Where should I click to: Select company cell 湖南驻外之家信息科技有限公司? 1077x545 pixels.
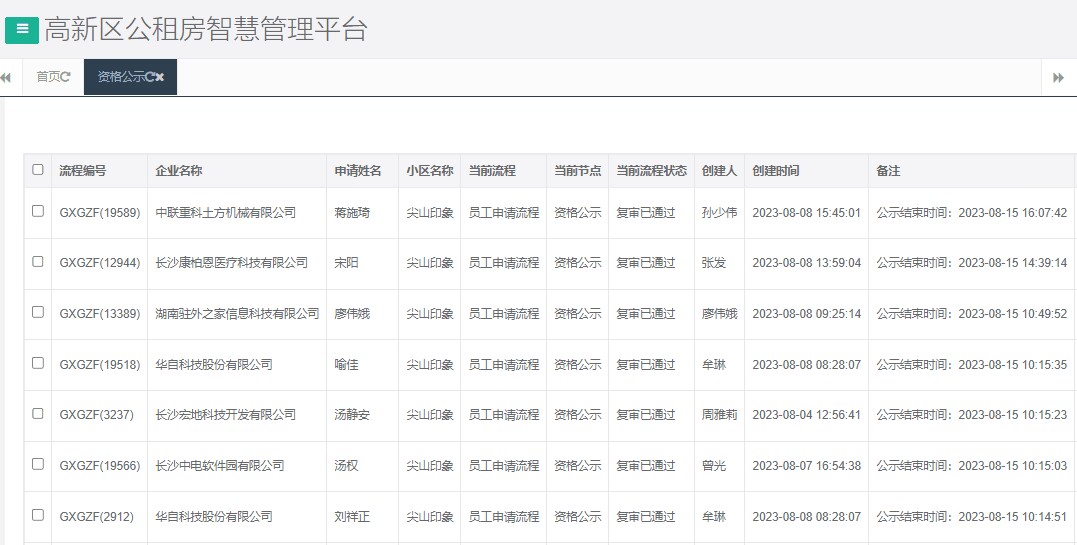pyautogui.click(x=237, y=313)
